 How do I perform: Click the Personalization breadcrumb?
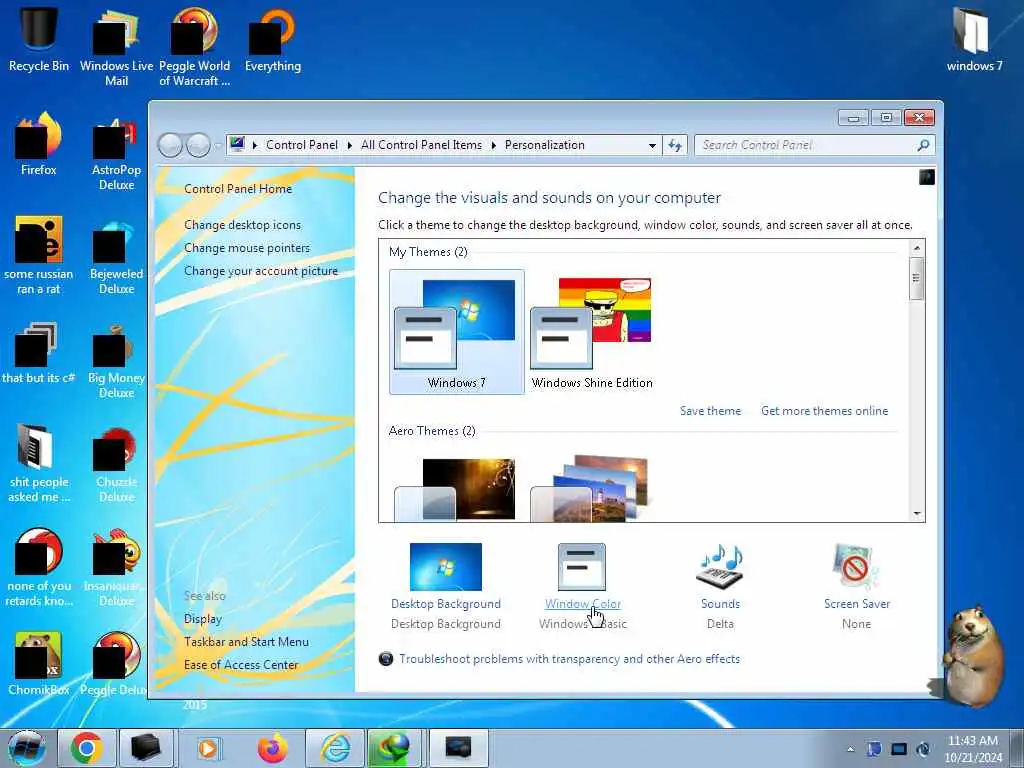(545, 145)
